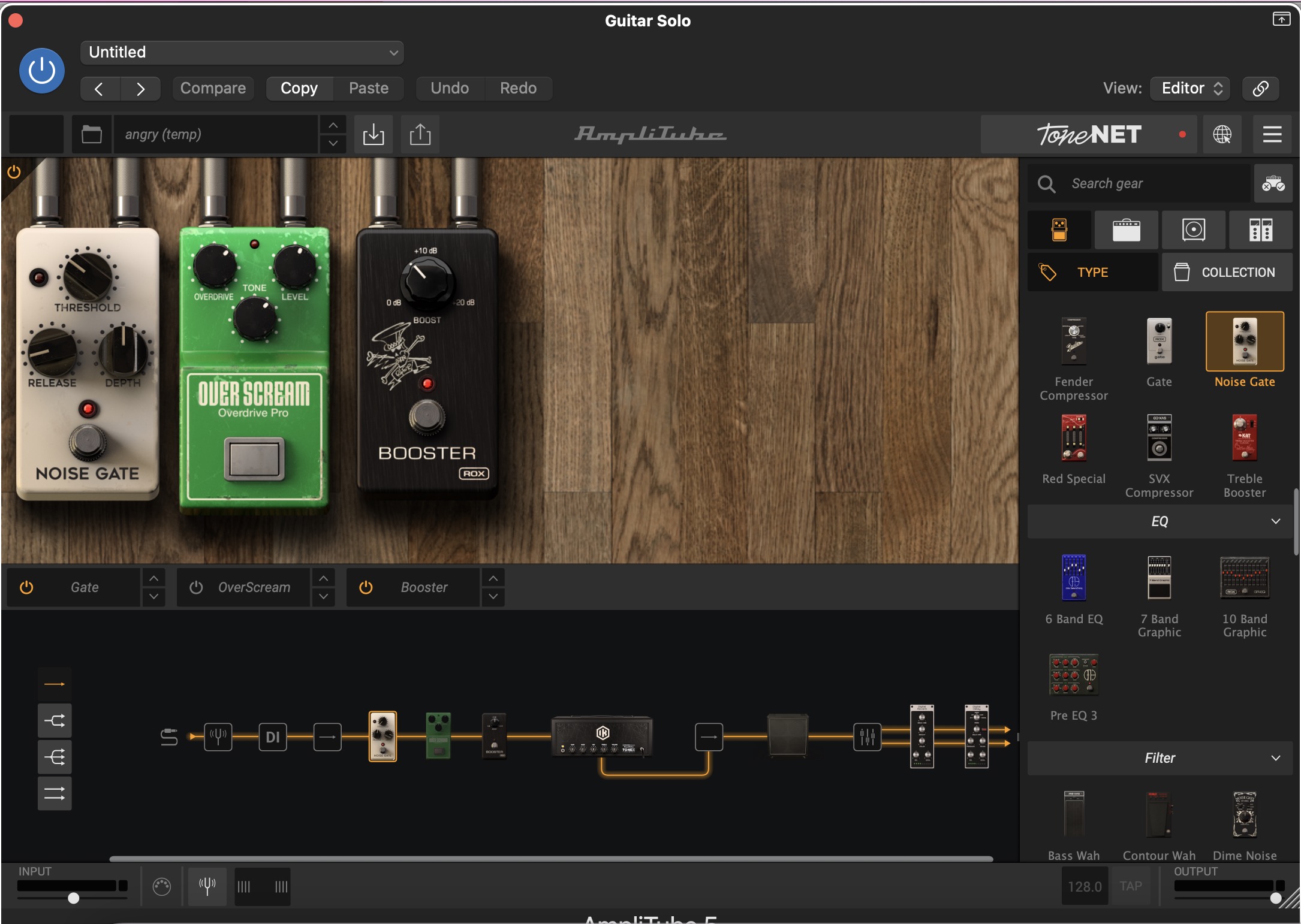This screenshot has width=1301, height=924.
Task: Click the Undo button
Action: click(450, 88)
